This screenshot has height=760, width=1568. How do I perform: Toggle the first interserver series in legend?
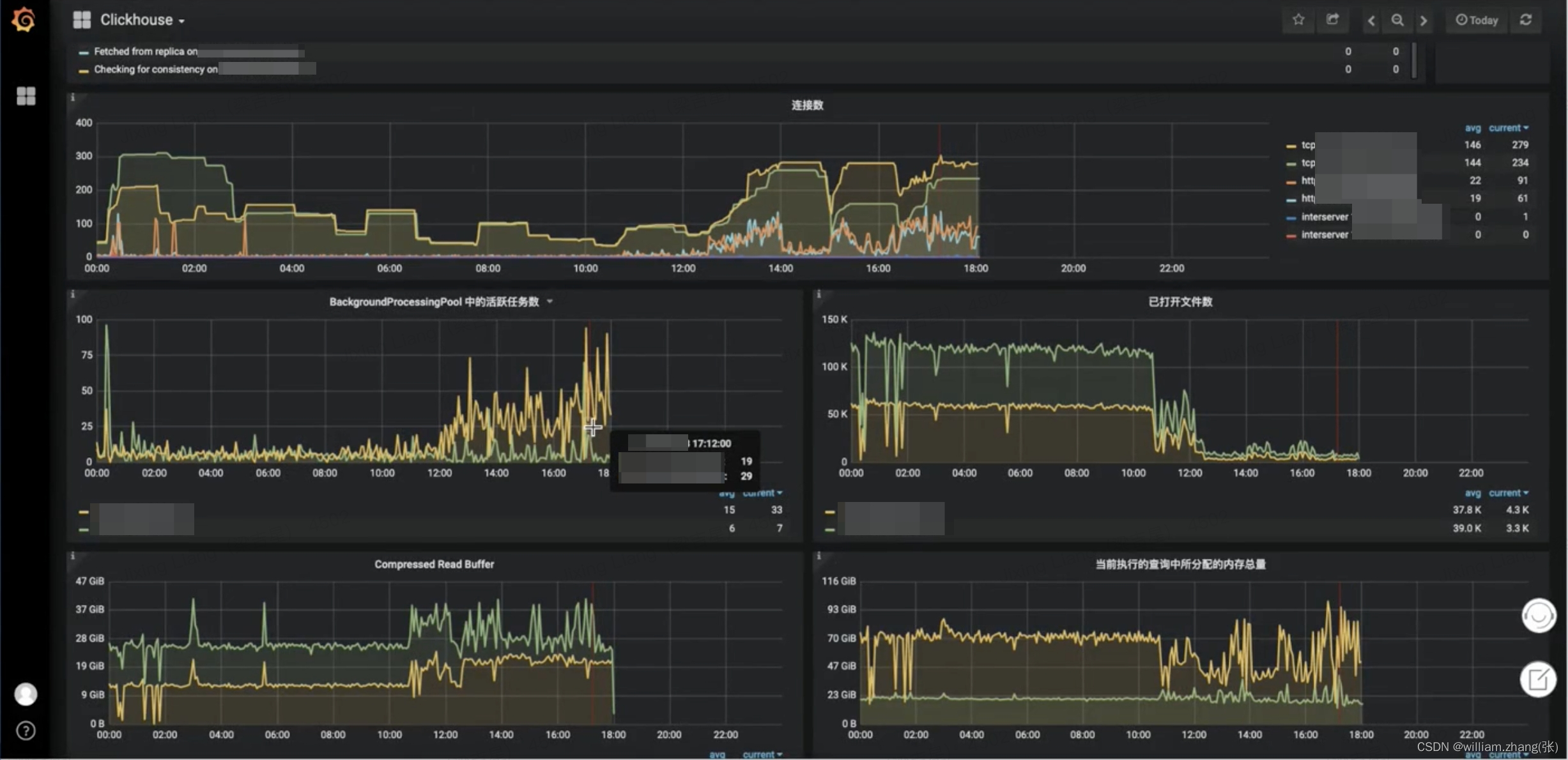pyautogui.click(x=1324, y=217)
